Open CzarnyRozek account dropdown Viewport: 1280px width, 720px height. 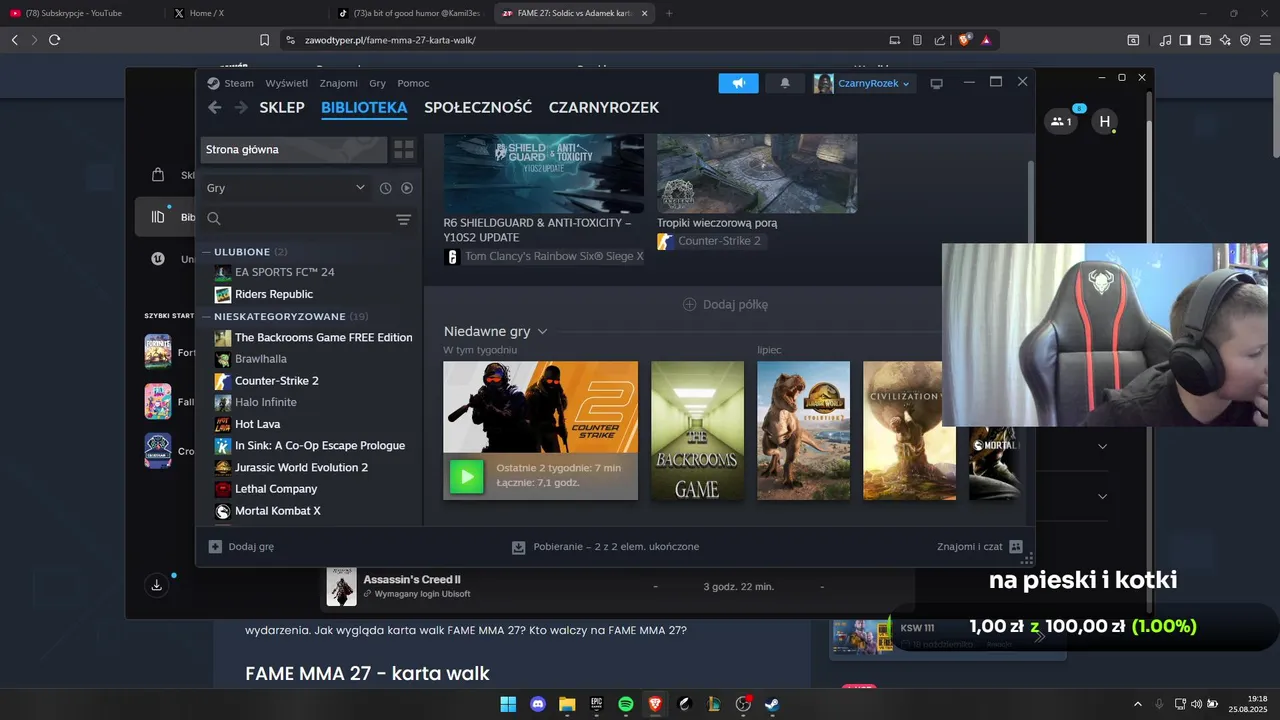(864, 83)
